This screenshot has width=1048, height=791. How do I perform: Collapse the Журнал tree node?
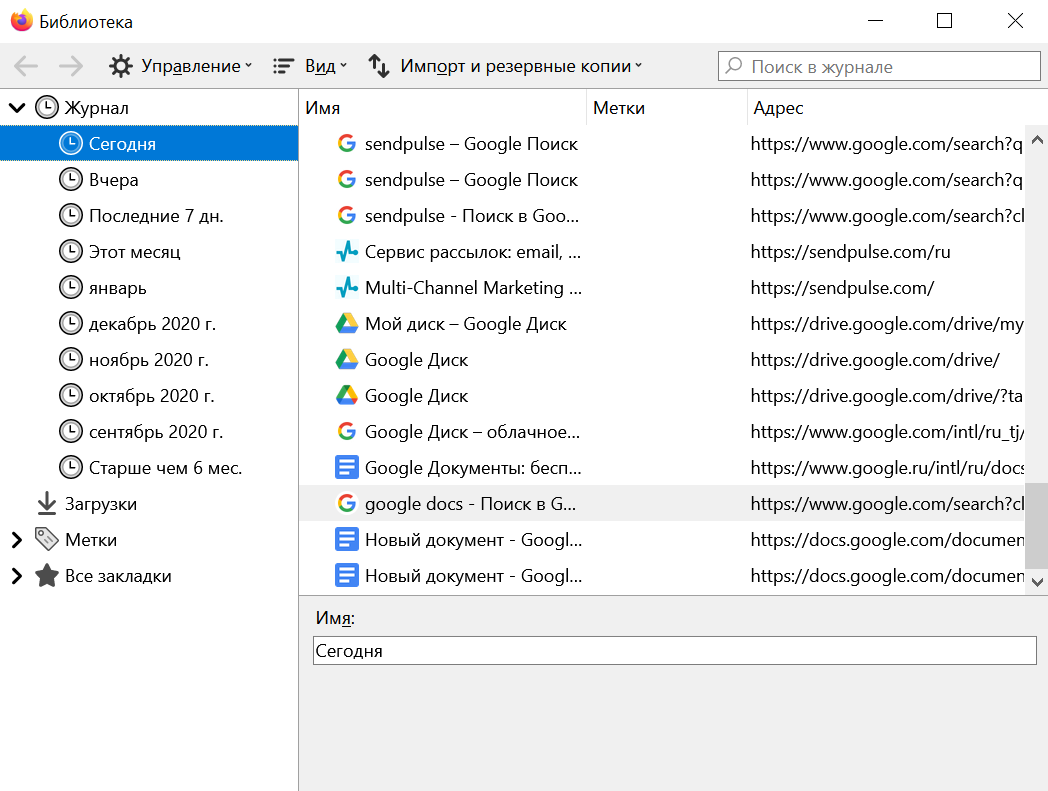pyautogui.click(x=16, y=108)
